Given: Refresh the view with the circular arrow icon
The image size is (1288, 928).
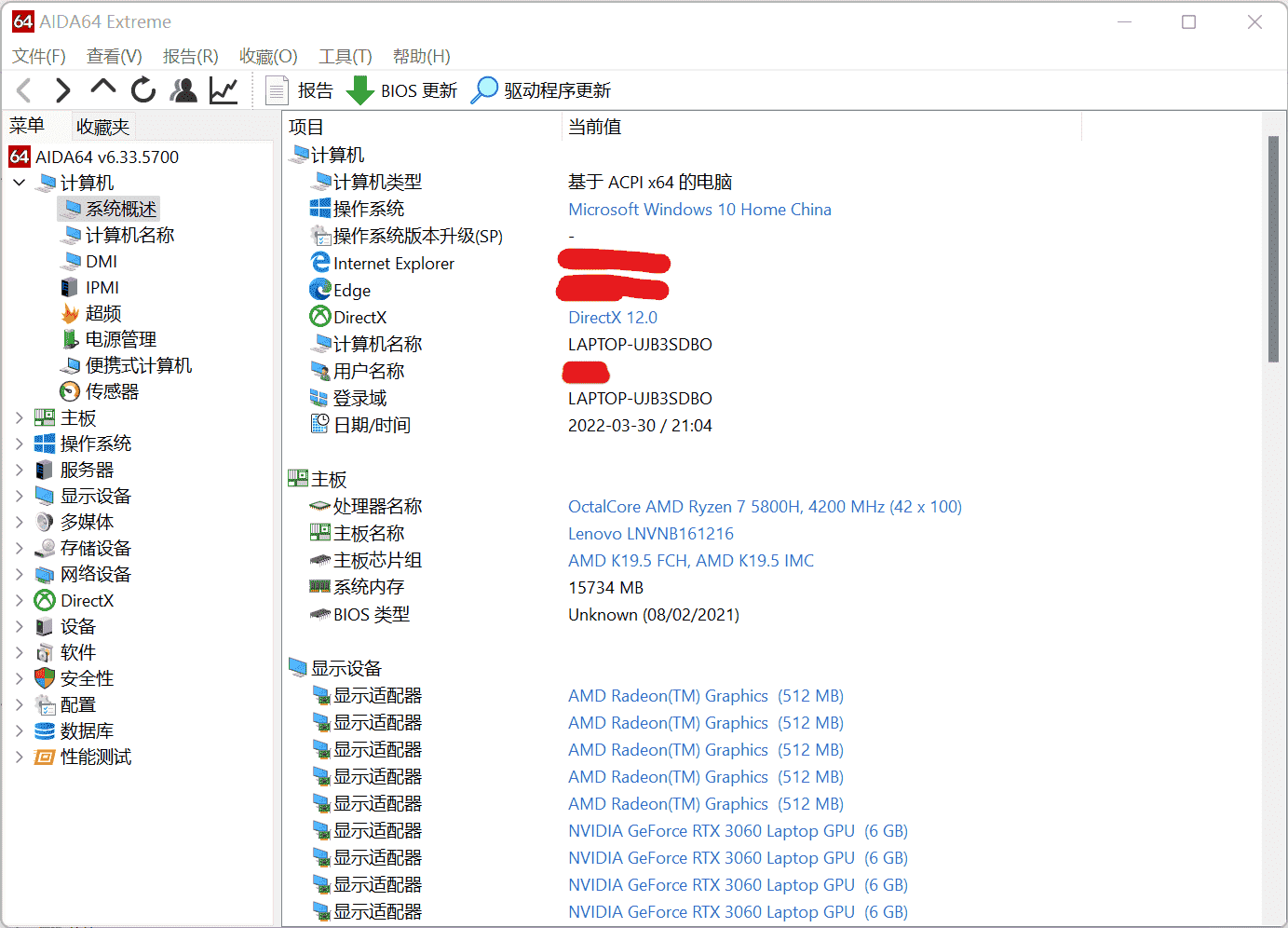Looking at the screenshot, I should pyautogui.click(x=143, y=90).
